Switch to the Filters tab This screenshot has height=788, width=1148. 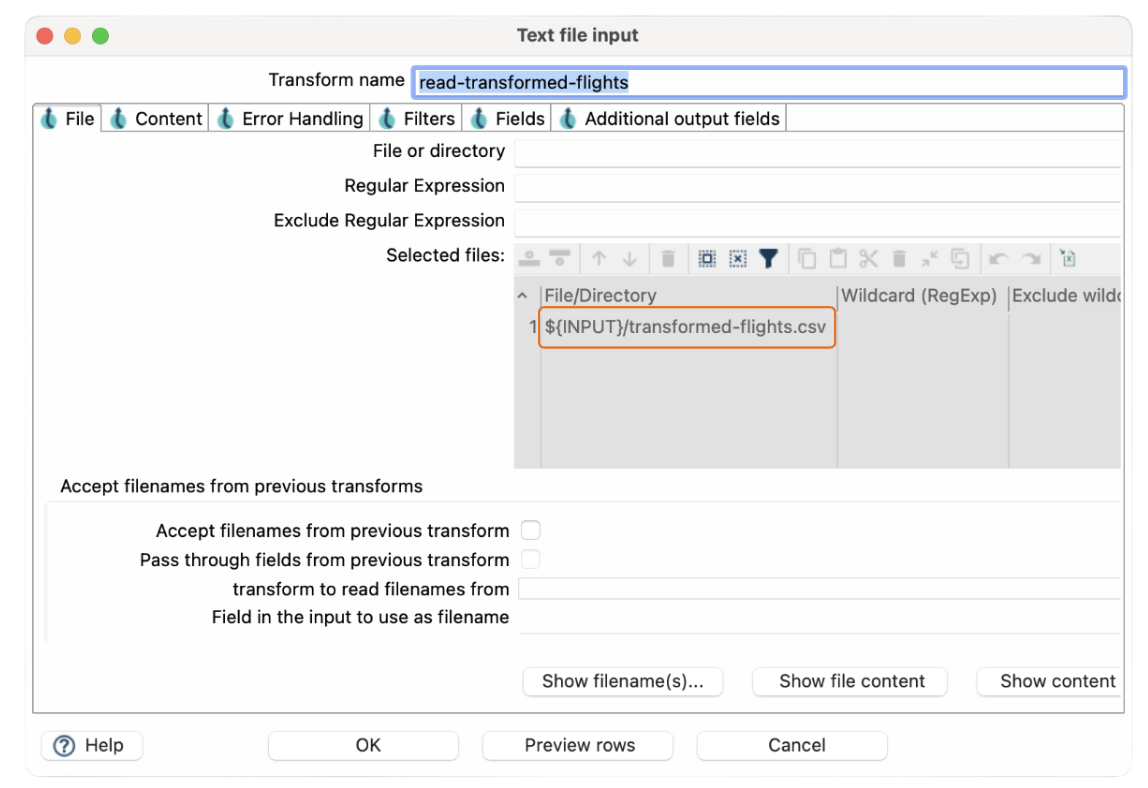(x=417, y=119)
